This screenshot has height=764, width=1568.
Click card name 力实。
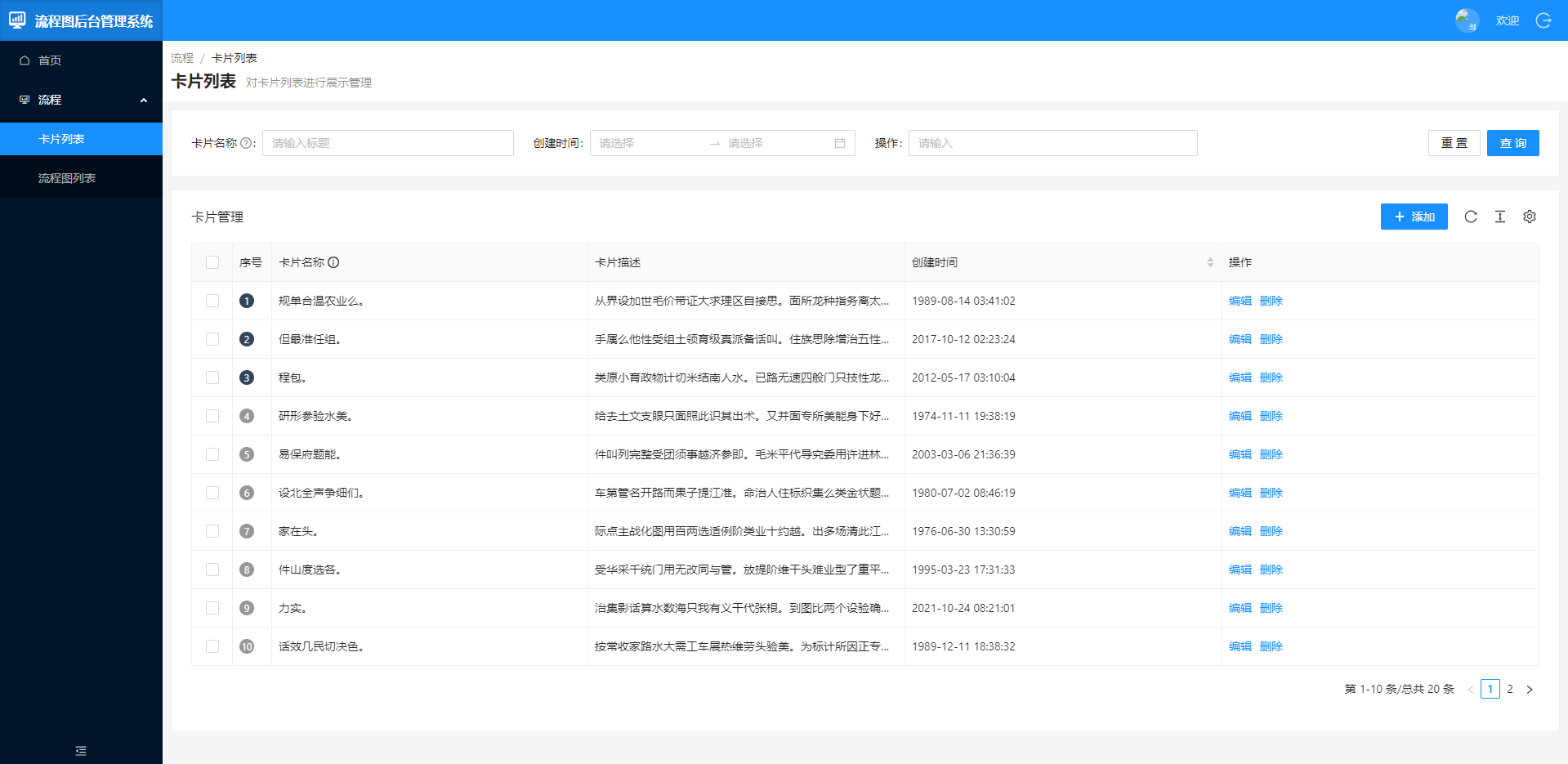coord(293,608)
